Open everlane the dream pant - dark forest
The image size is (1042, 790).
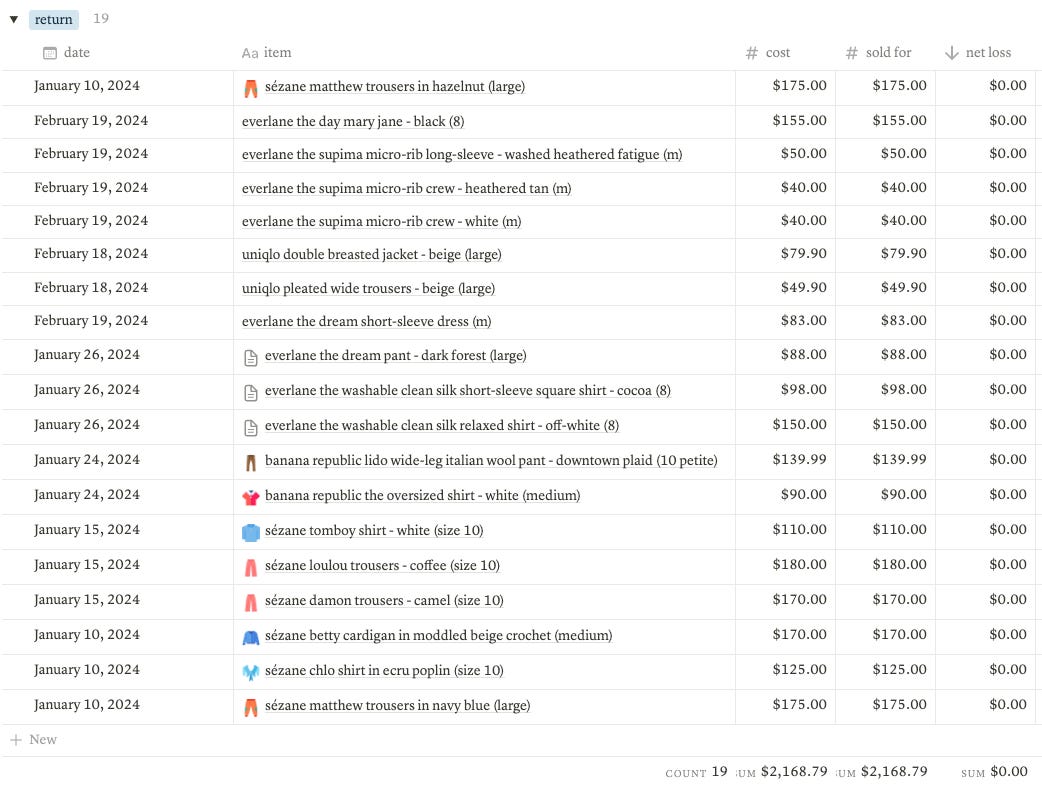pyautogui.click(x=395, y=355)
